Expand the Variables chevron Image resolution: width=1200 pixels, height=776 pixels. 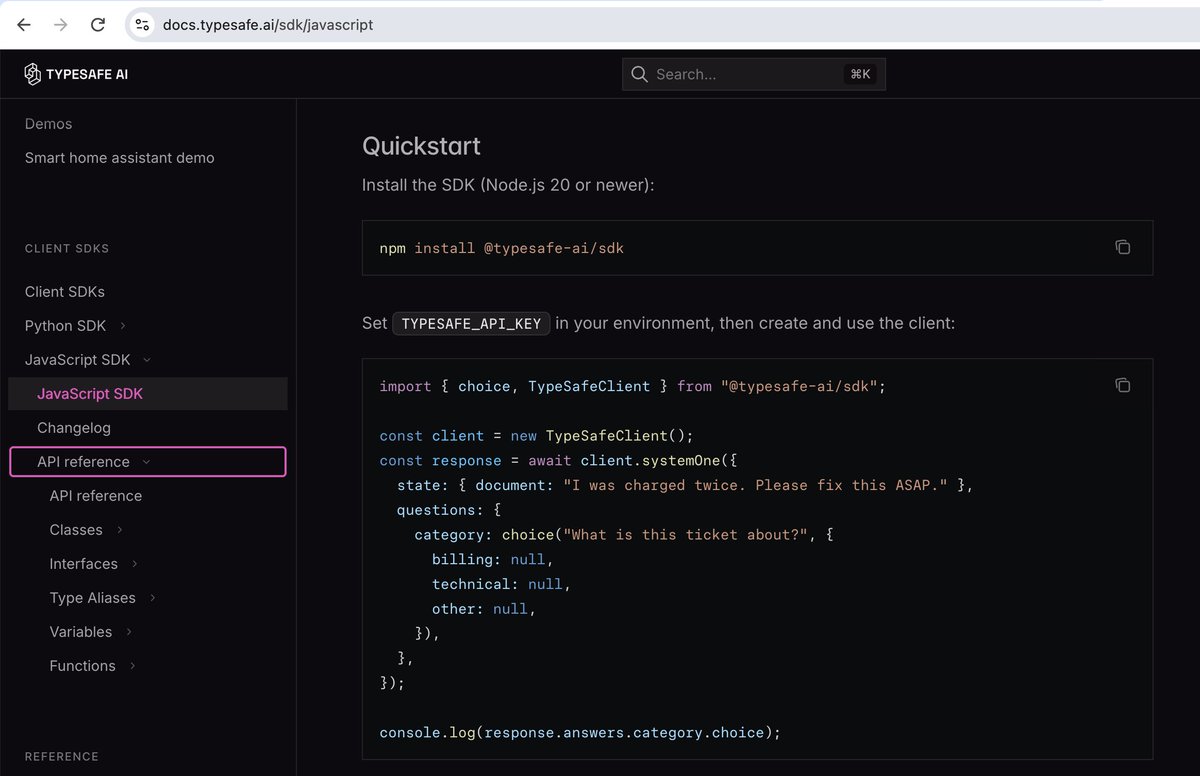(130, 632)
